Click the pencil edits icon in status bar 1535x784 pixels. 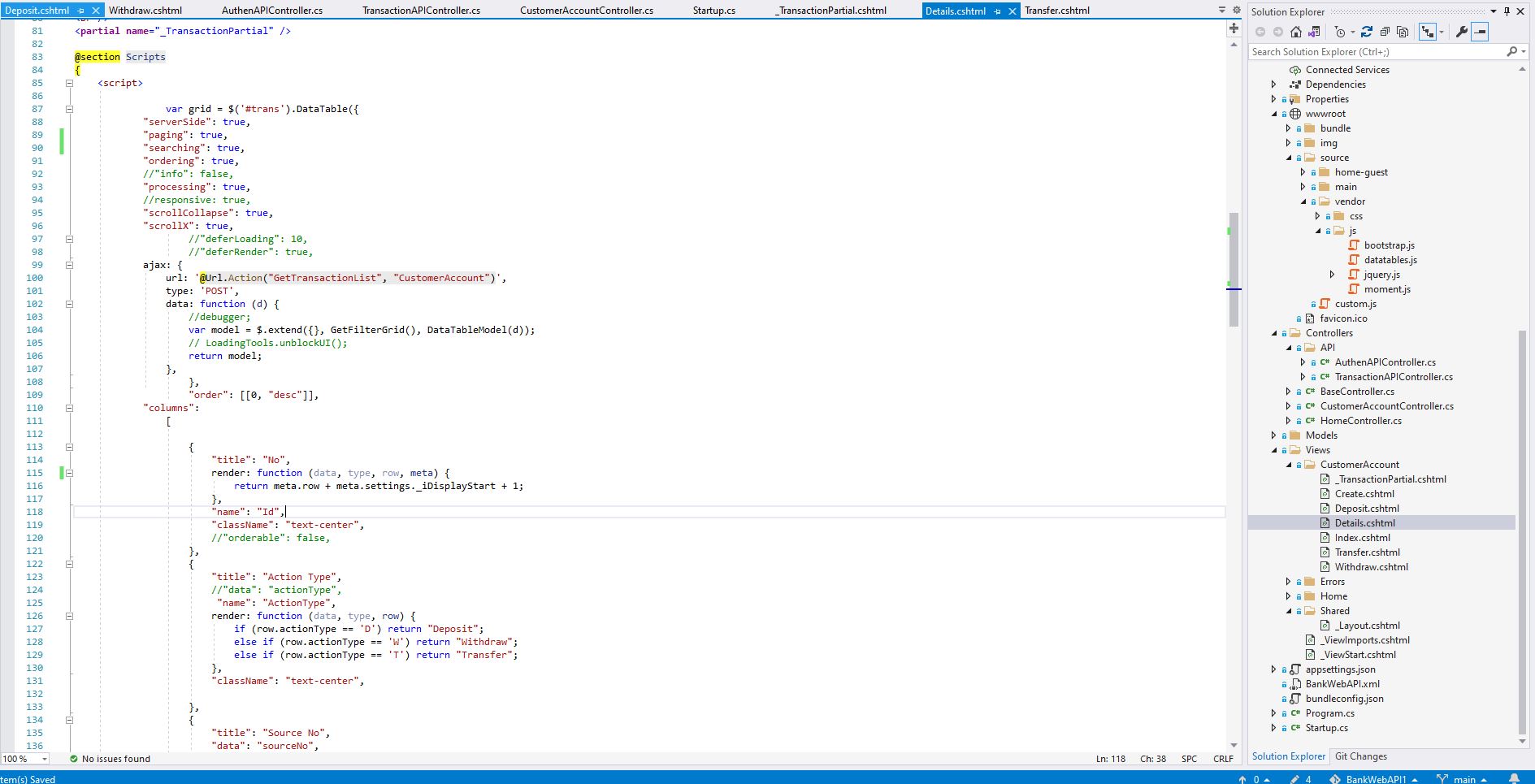(x=1295, y=778)
